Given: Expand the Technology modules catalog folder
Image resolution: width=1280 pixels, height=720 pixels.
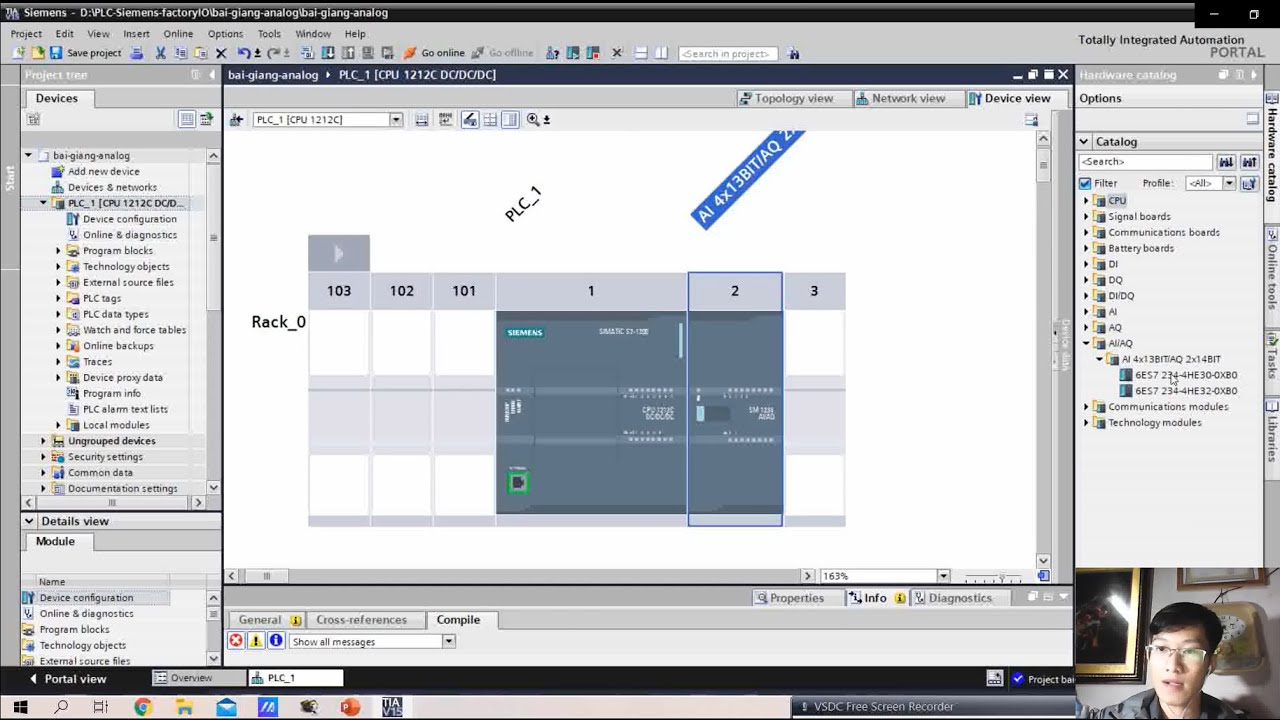Looking at the screenshot, I should (x=1086, y=423).
